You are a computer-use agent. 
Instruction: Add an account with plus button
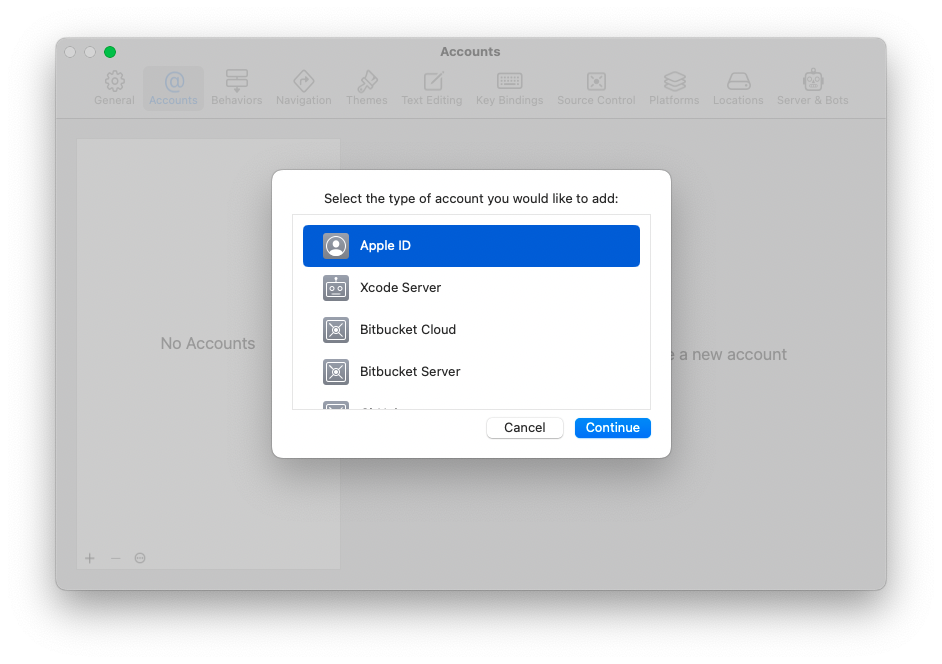(90, 558)
